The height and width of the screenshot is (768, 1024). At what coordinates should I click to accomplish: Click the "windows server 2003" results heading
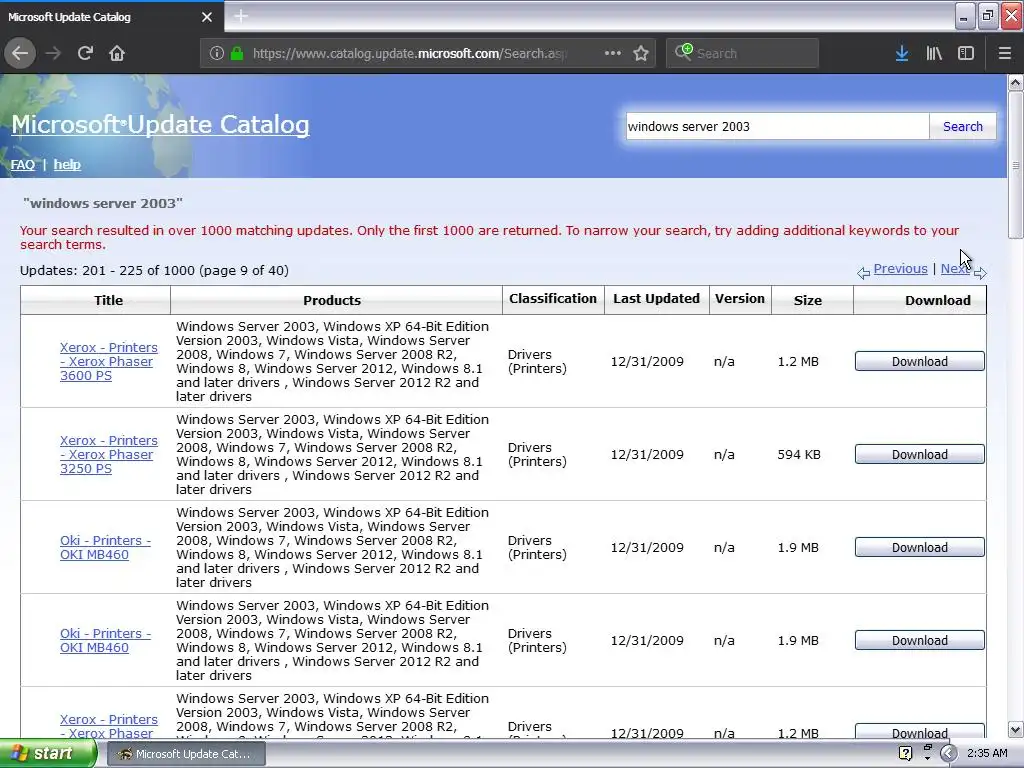[103, 203]
